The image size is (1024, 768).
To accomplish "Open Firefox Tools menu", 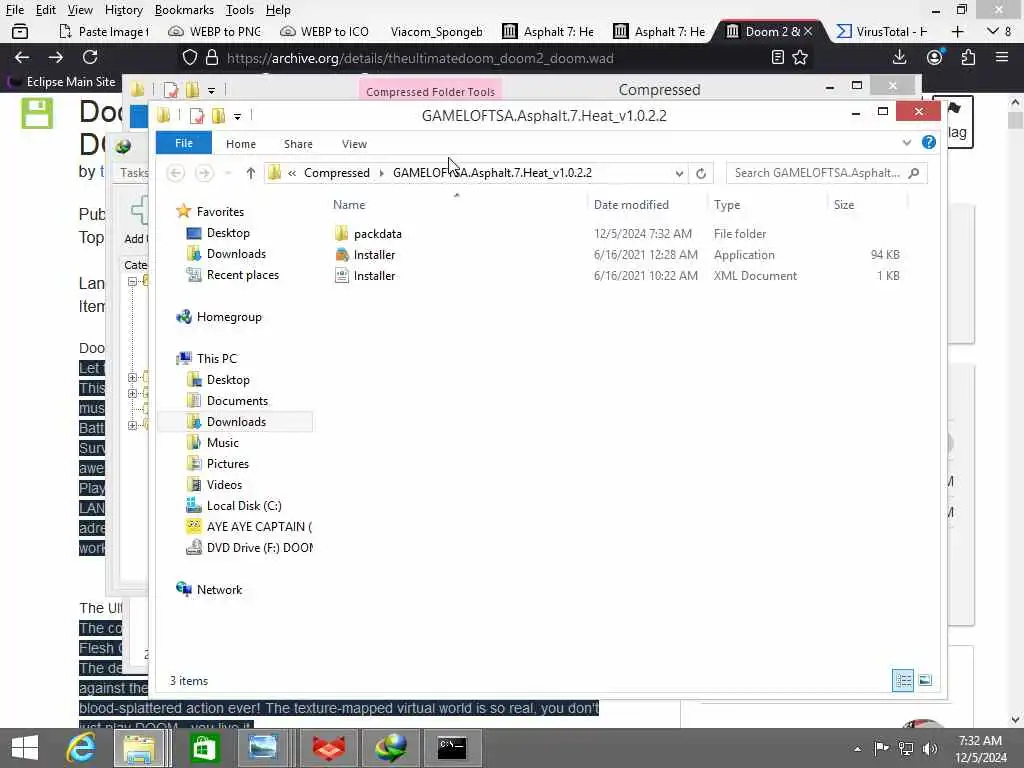I will 240,10.
